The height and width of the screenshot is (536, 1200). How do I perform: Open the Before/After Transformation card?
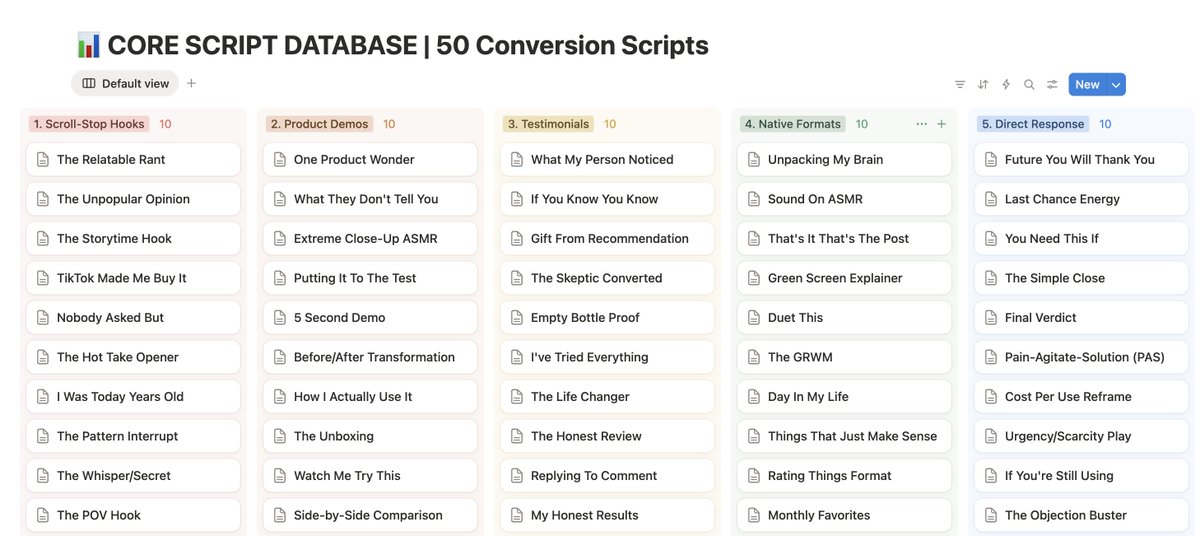(x=370, y=357)
